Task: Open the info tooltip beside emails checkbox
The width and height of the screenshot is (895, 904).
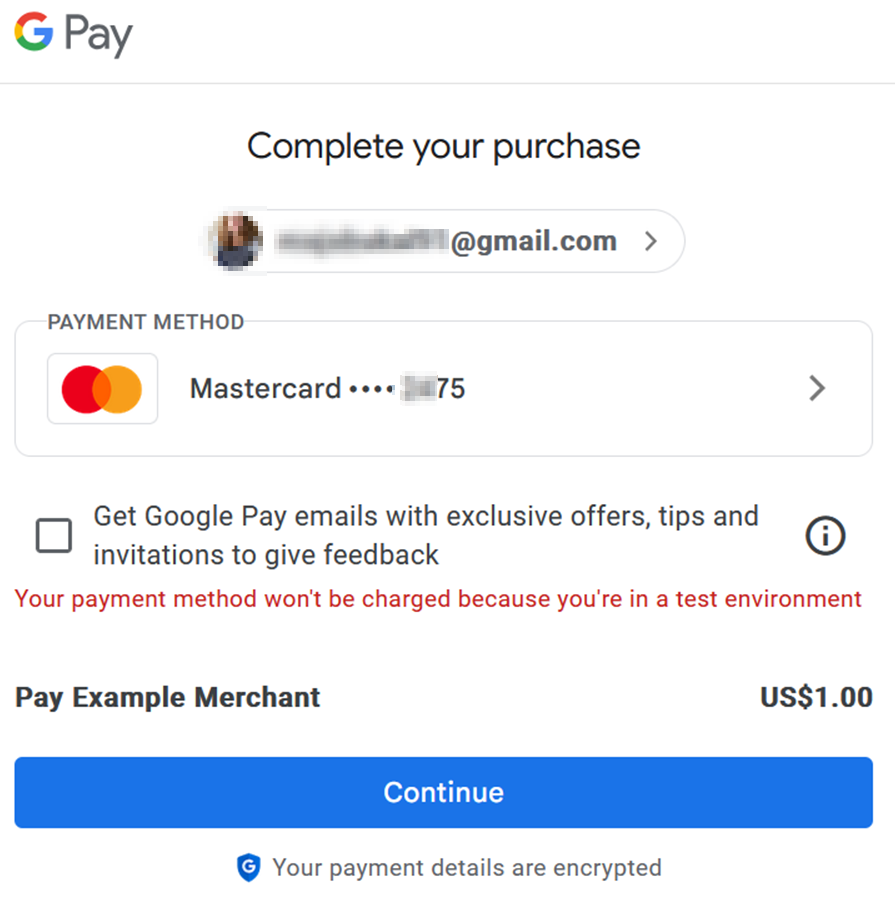Action: pos(824,536)
